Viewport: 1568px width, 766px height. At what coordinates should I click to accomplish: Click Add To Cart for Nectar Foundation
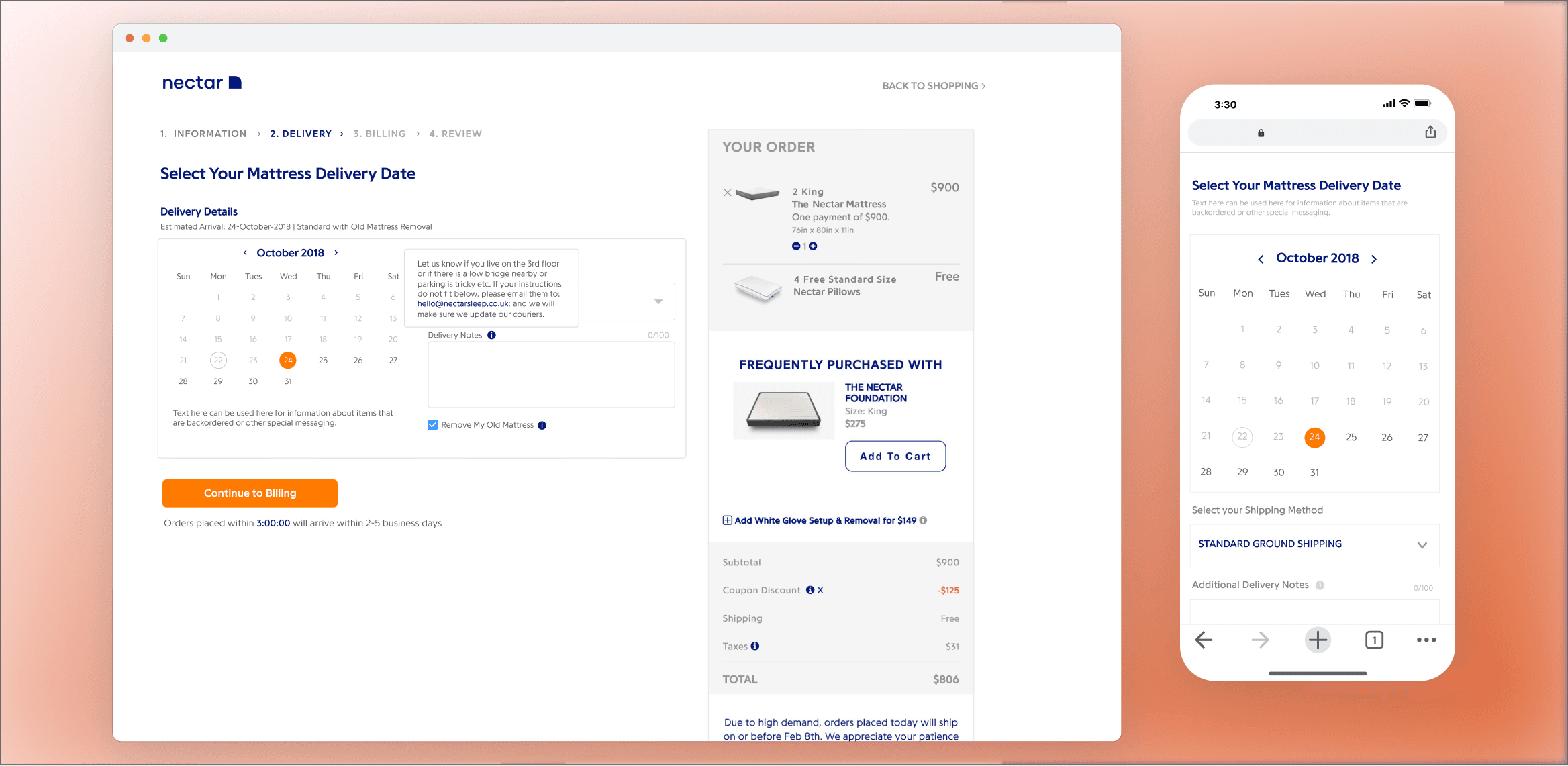[x=895, y=457]
